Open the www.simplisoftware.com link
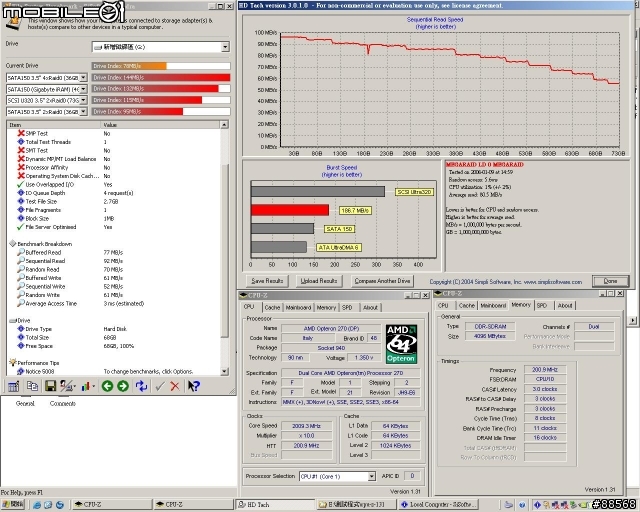640x512 pixels. click(553, 282)
